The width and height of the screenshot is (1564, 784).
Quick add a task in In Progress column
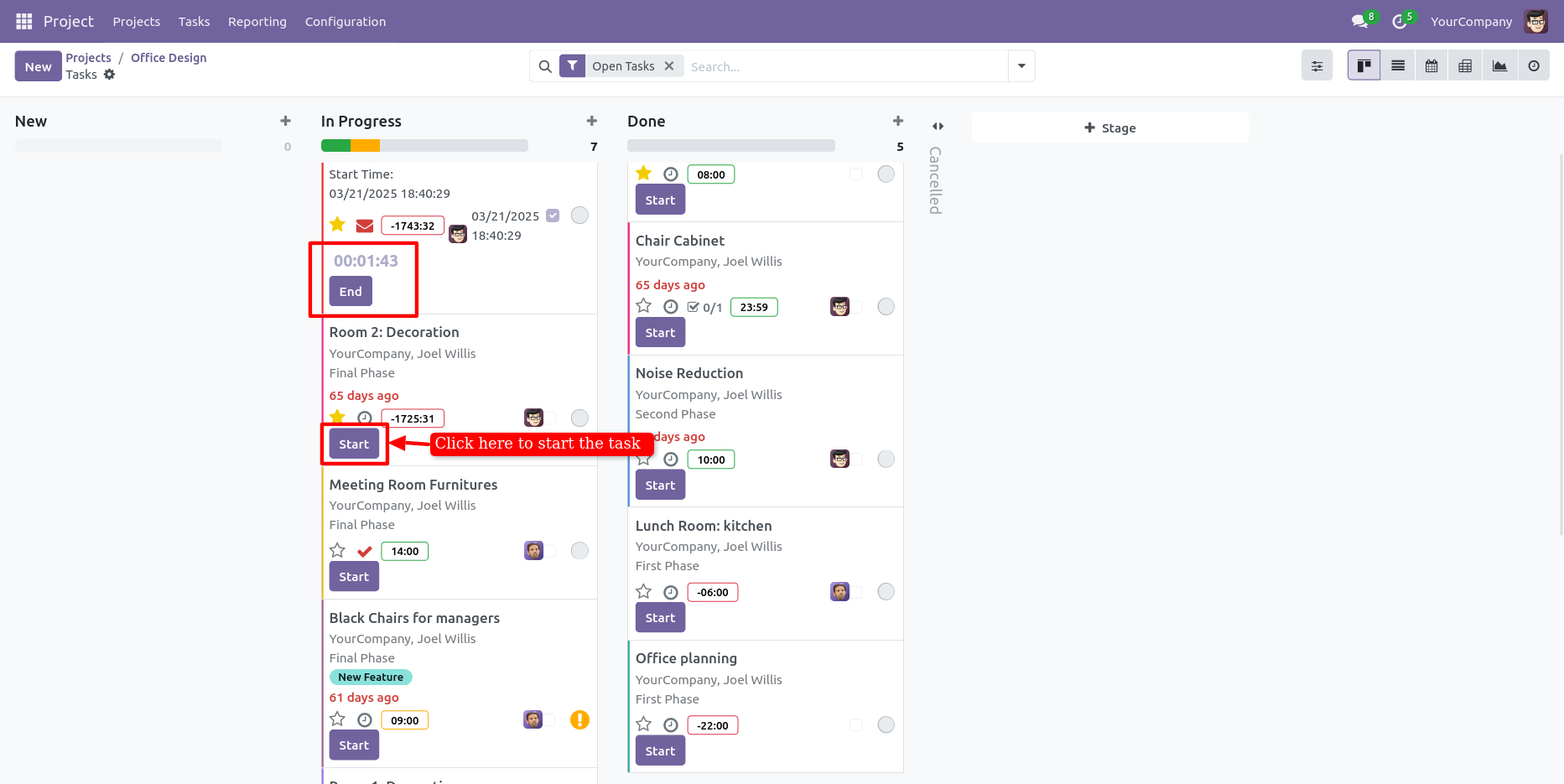592,121
